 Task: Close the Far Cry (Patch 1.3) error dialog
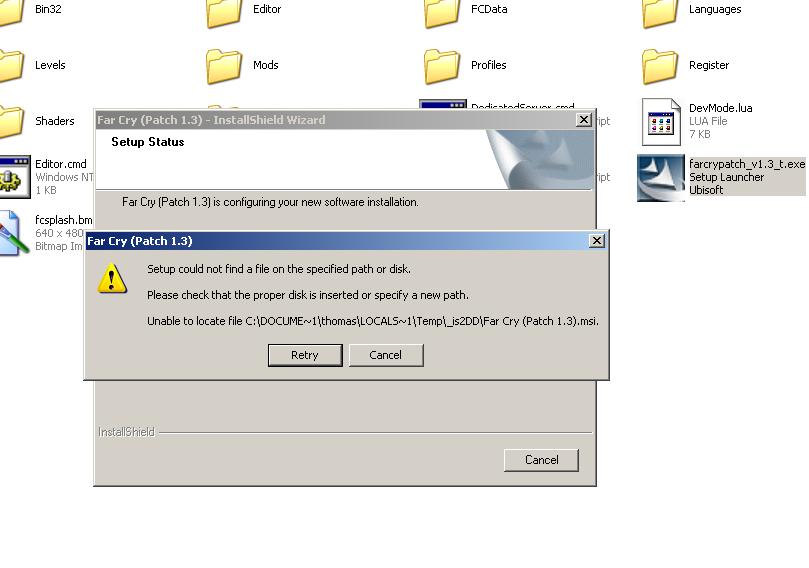[x=596, y=240]
